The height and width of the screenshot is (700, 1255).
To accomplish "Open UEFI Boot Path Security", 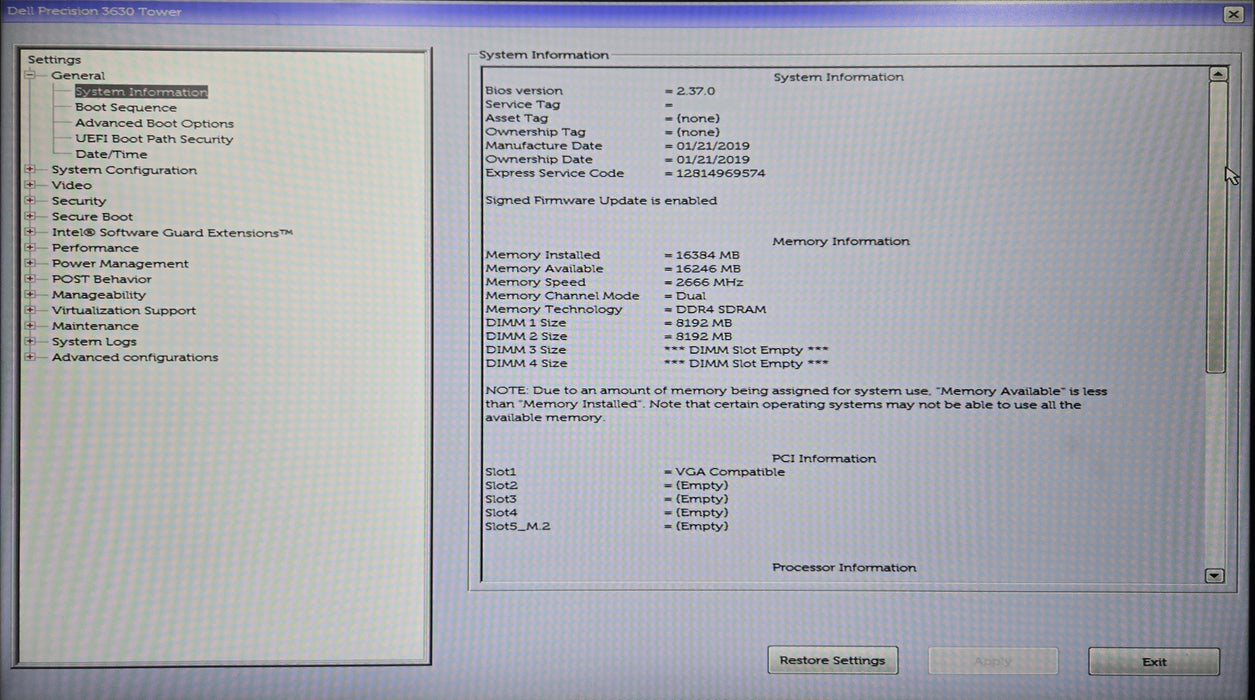I will [x=154, y=139].
